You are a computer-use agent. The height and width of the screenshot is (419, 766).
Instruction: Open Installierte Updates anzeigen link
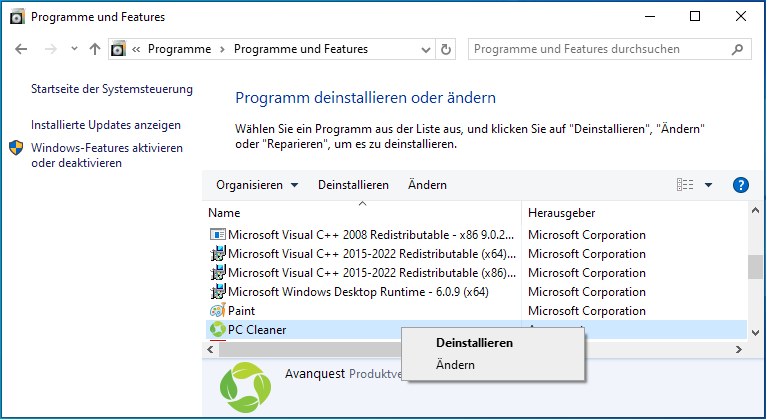[x=106, y=125]
